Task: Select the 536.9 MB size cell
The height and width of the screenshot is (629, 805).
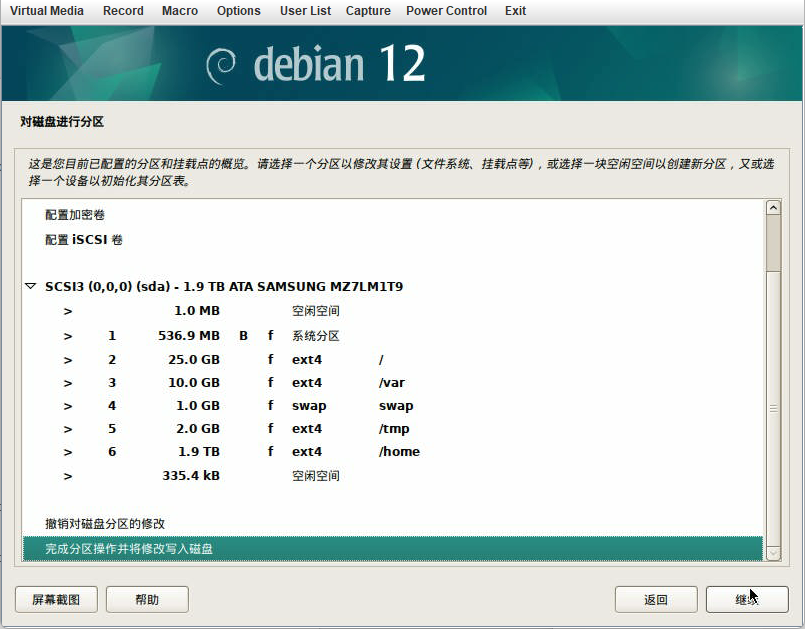Action: point(189,336)
